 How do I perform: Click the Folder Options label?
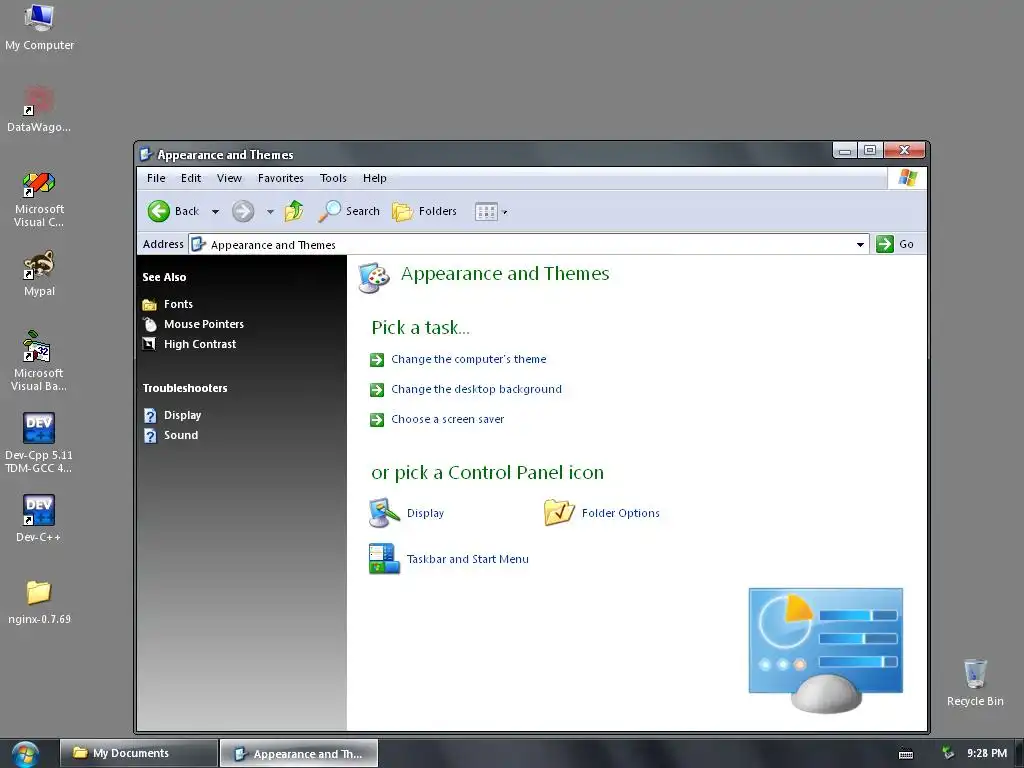coord(620,513)
